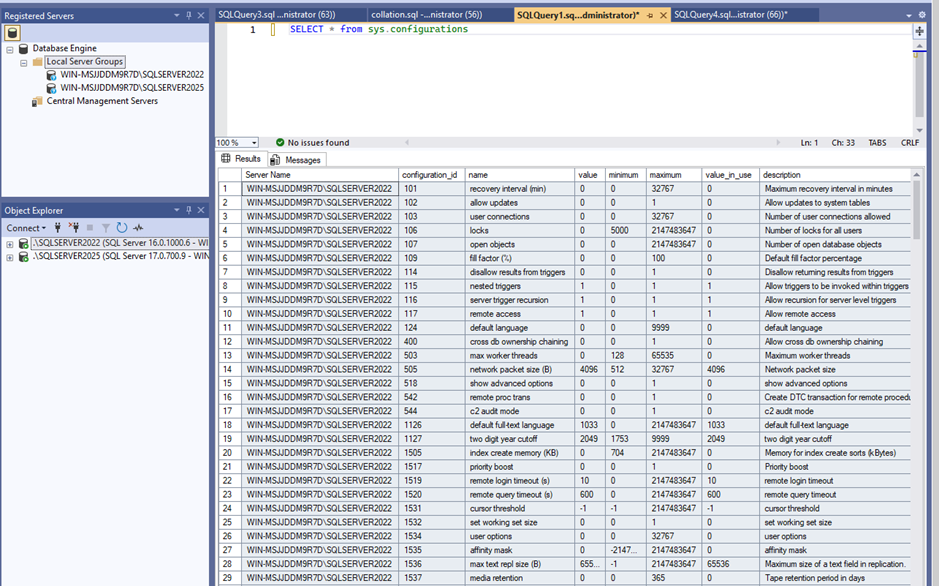Open the Results tab

[x=241, y=159]
